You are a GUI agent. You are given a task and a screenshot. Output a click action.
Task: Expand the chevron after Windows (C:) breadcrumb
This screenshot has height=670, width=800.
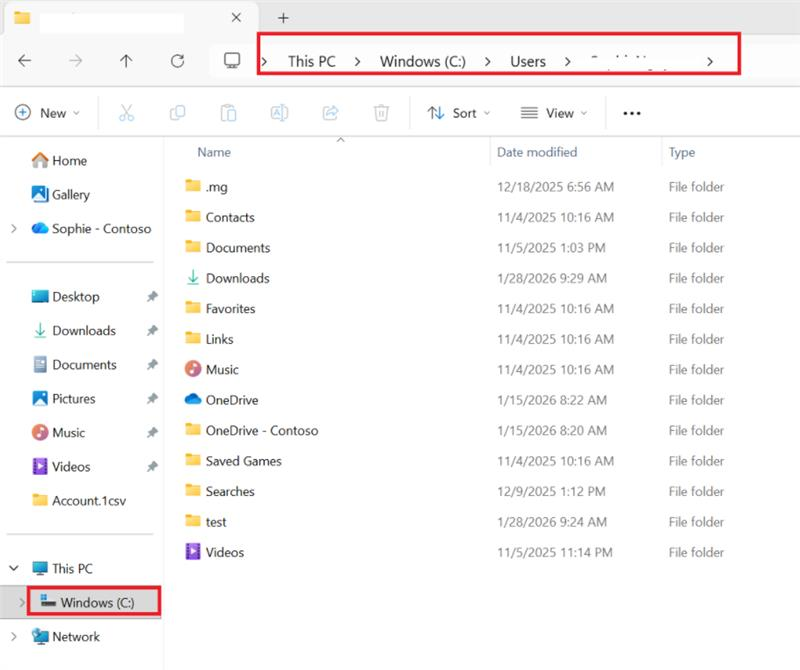point(488,62)
